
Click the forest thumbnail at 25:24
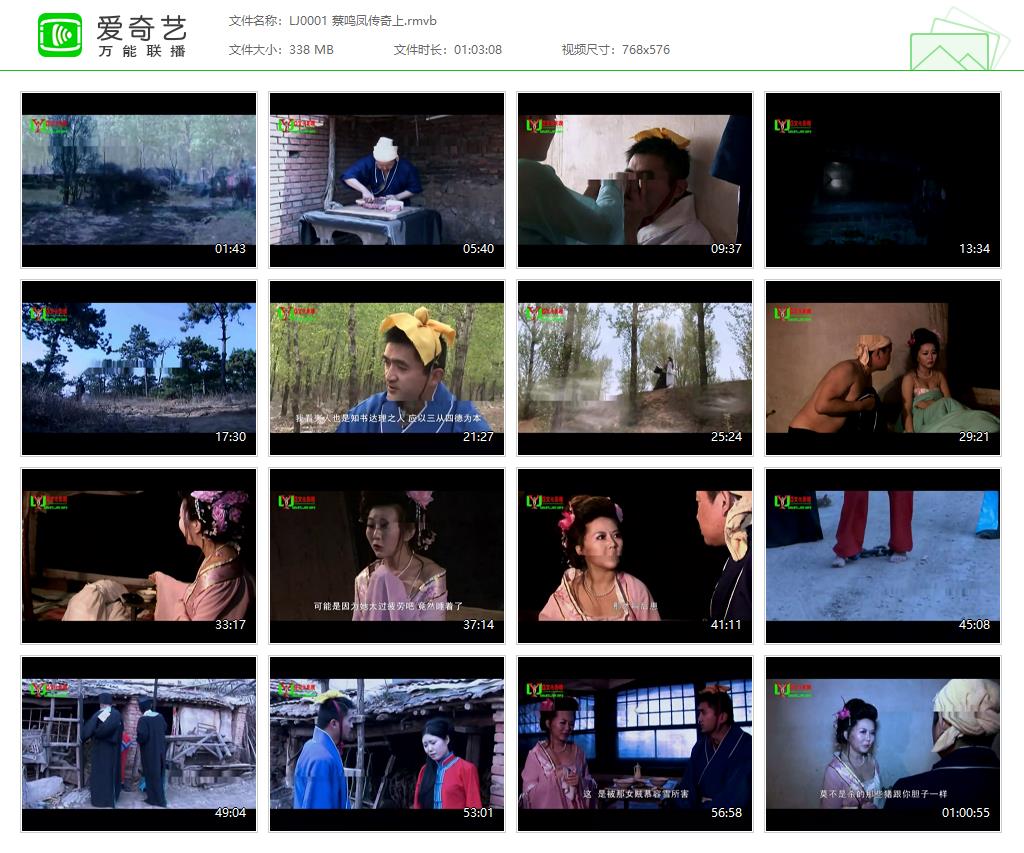click(635, 368)
